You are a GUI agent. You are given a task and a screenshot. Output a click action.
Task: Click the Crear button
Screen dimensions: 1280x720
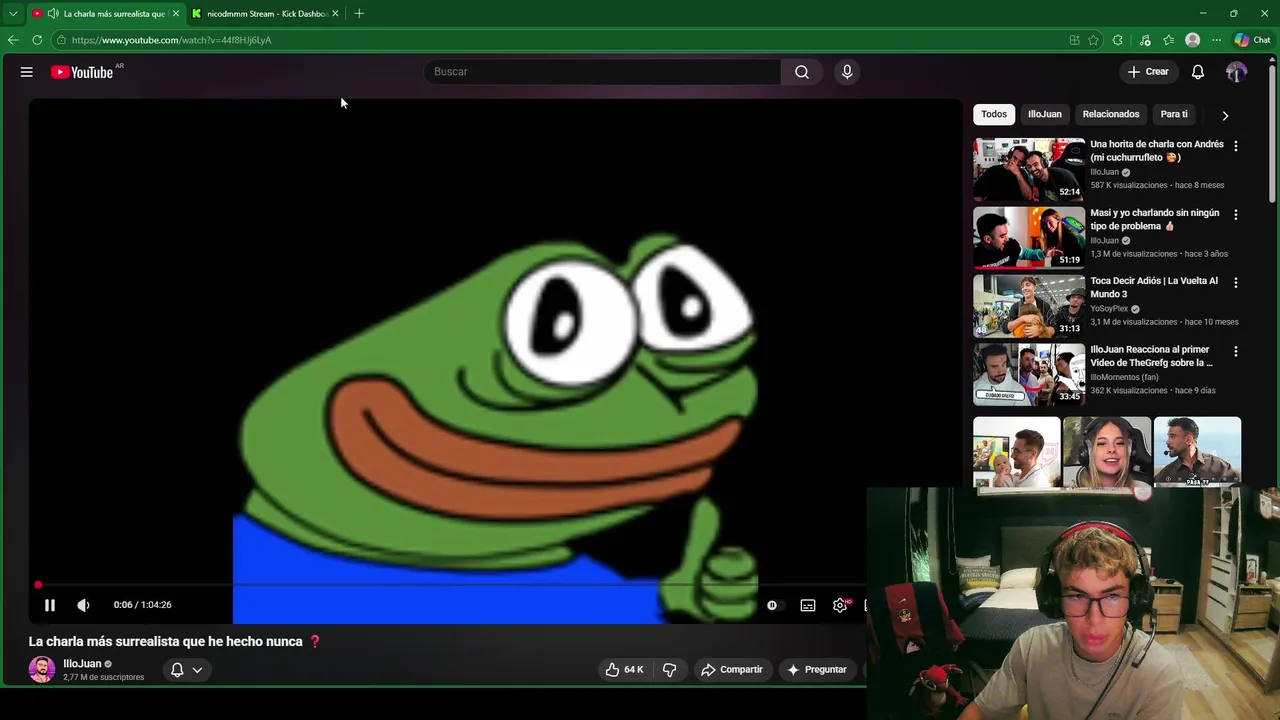[1148, 72]
